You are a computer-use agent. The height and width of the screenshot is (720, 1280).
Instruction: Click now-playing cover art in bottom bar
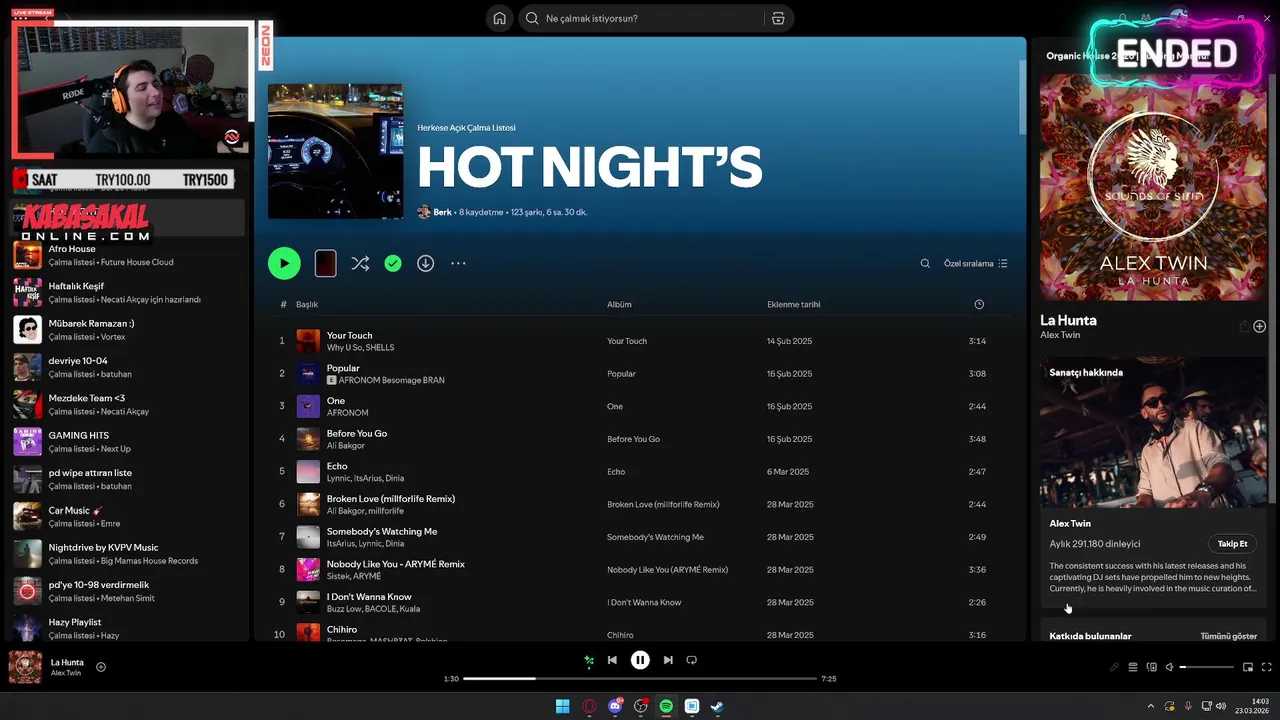25,667
